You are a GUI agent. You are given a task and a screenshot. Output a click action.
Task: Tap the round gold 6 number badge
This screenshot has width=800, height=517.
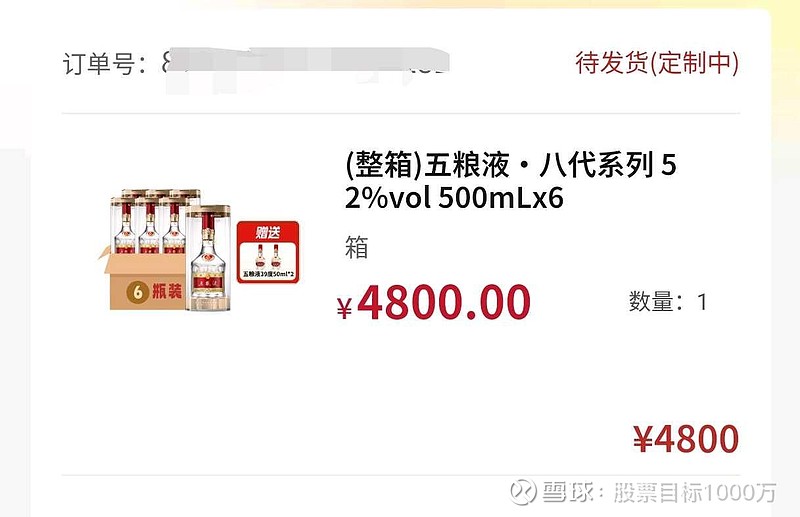137,292
